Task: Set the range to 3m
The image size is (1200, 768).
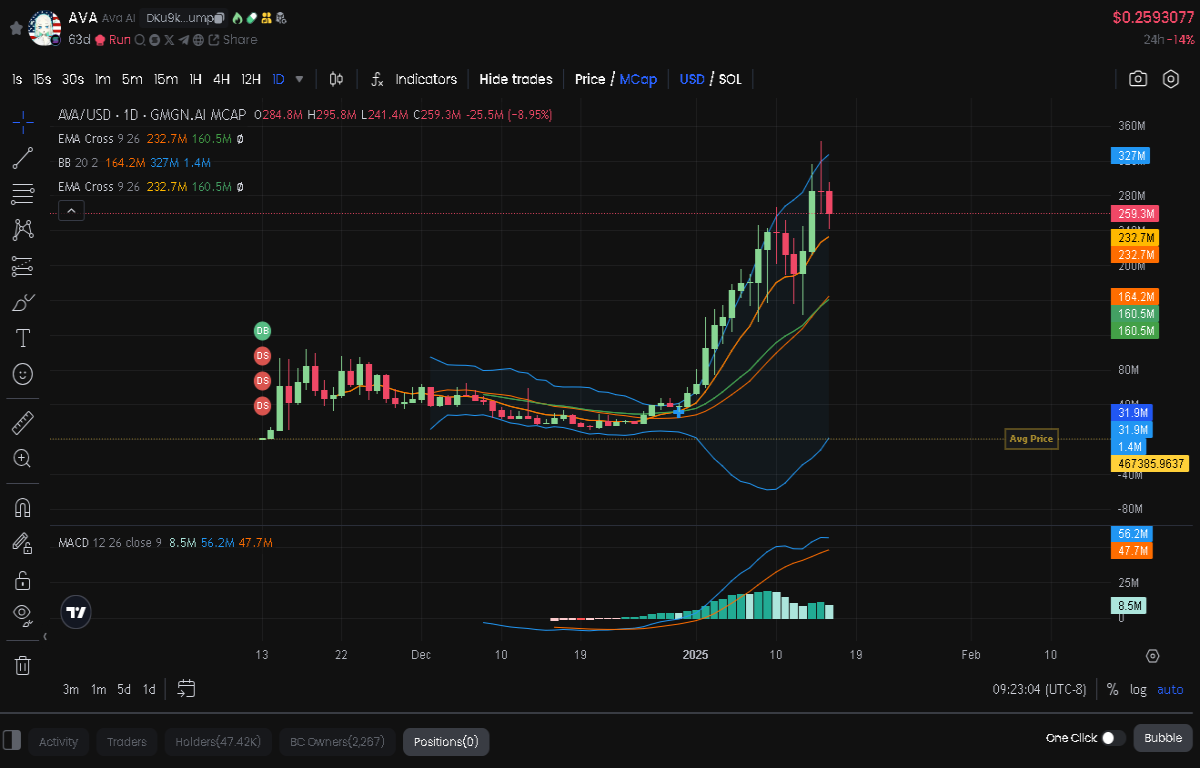Action: tap(71, 689)
